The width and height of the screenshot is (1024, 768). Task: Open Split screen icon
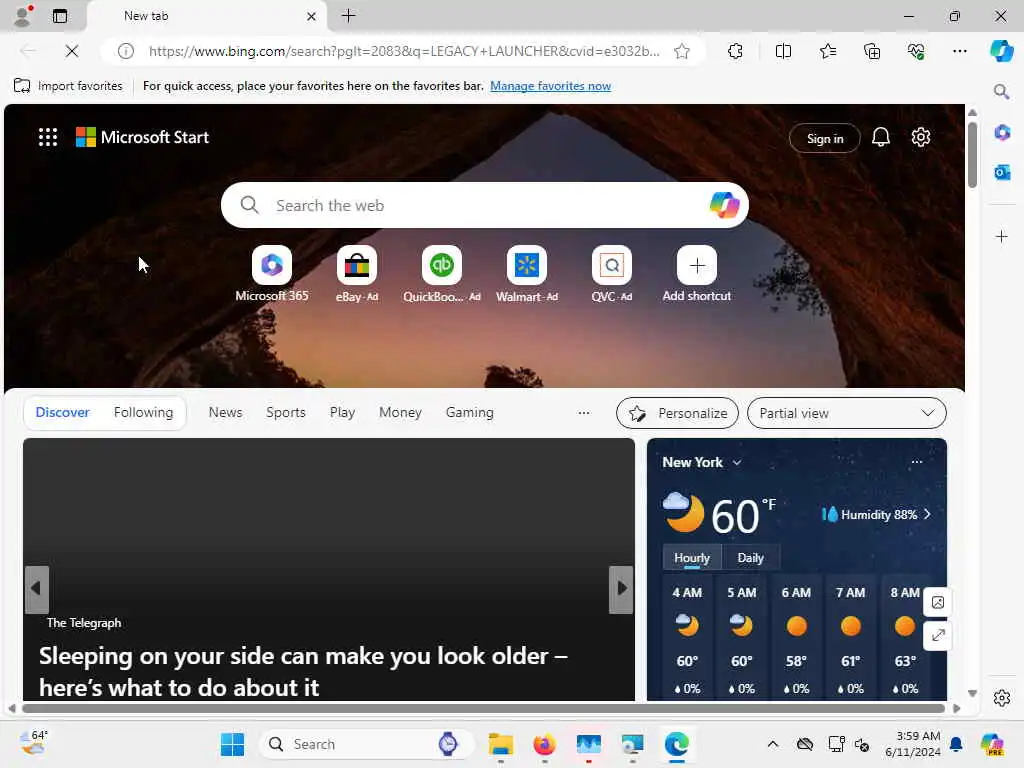click(783, 51)
